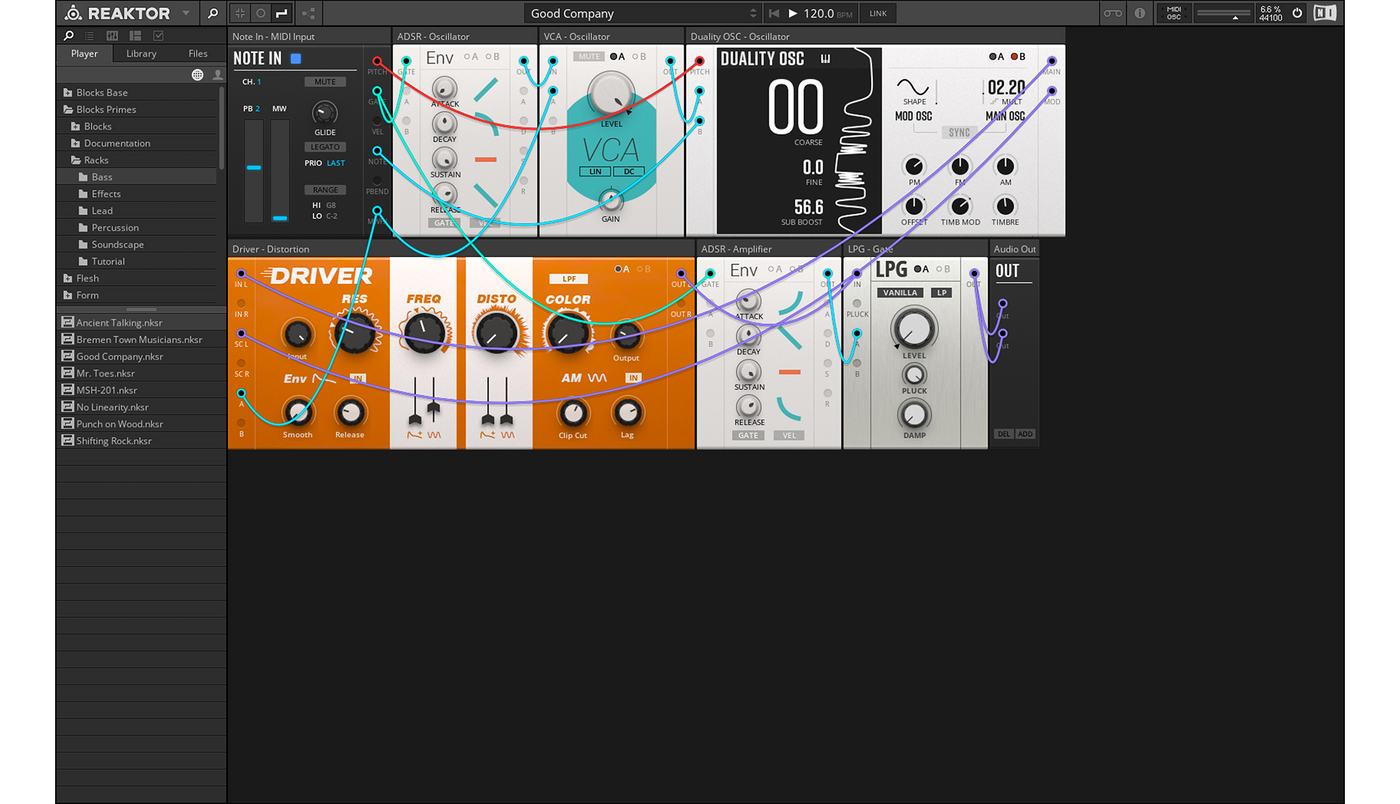
Task: Click the GATE button on the ADSR Amplifier
Action: [748, 436]
